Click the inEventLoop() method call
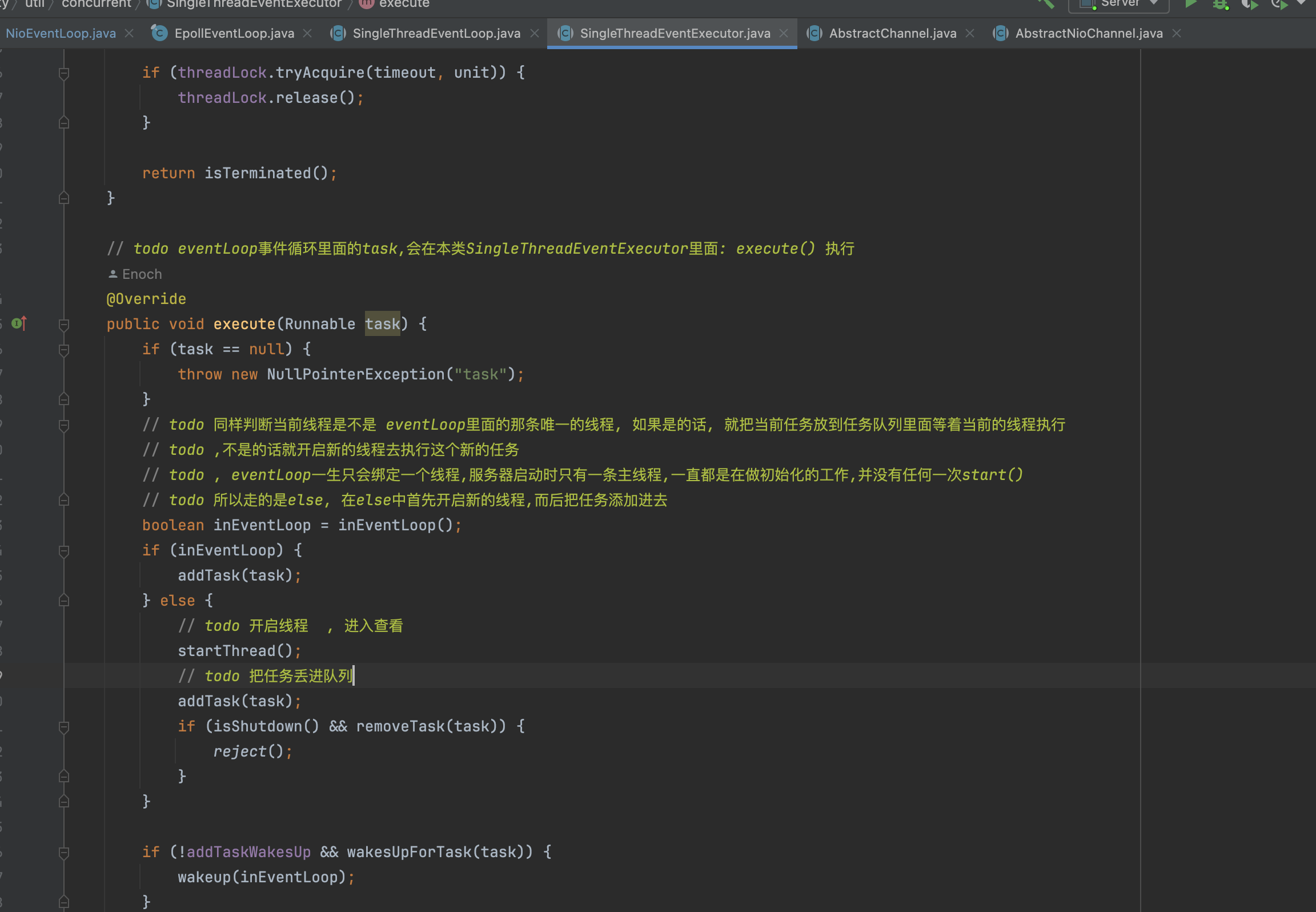The image size is (1316, 912). tap(396, 525)
